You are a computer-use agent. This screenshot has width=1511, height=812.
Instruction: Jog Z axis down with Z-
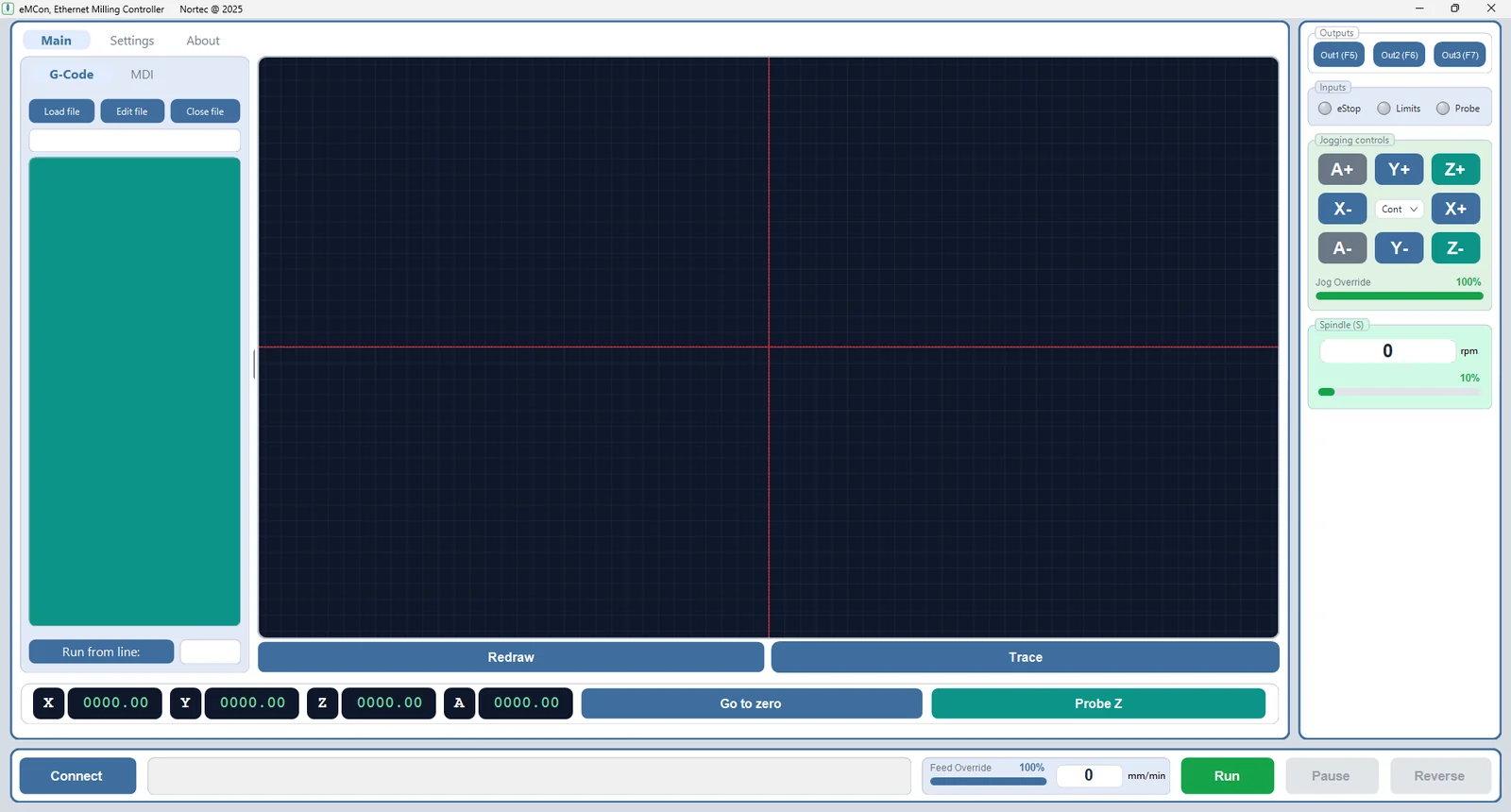pos(1455,248)
